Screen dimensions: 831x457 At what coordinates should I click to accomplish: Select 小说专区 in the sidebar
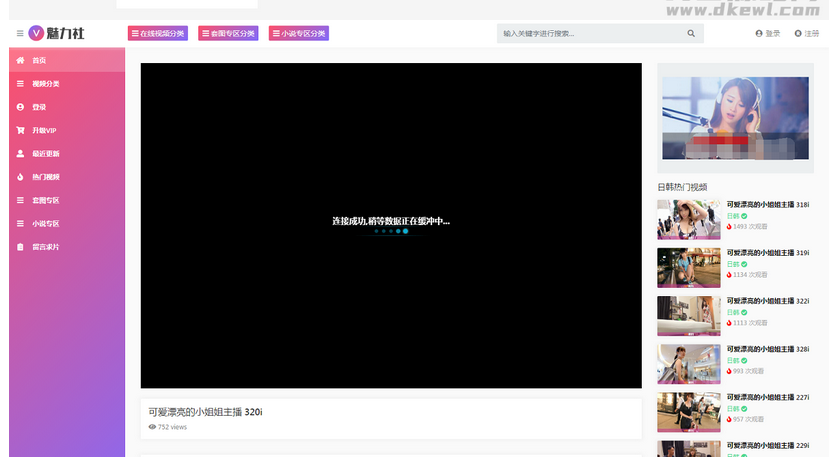pos(67,224)
